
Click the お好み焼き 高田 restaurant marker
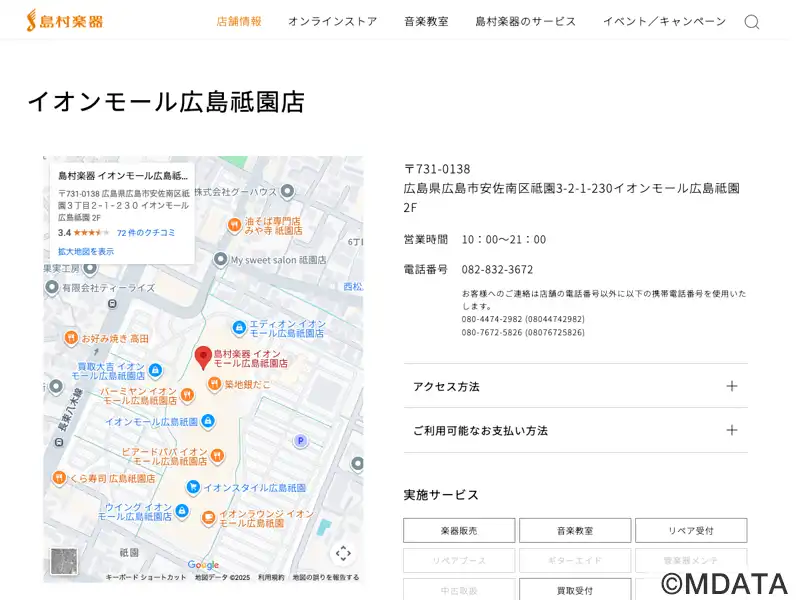[71, 338]
